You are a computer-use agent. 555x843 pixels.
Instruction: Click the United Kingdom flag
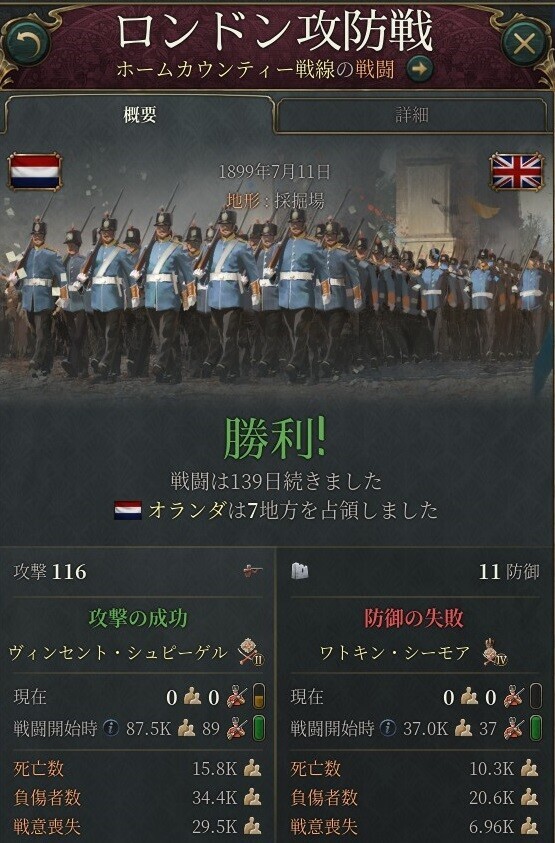point(516,171)
